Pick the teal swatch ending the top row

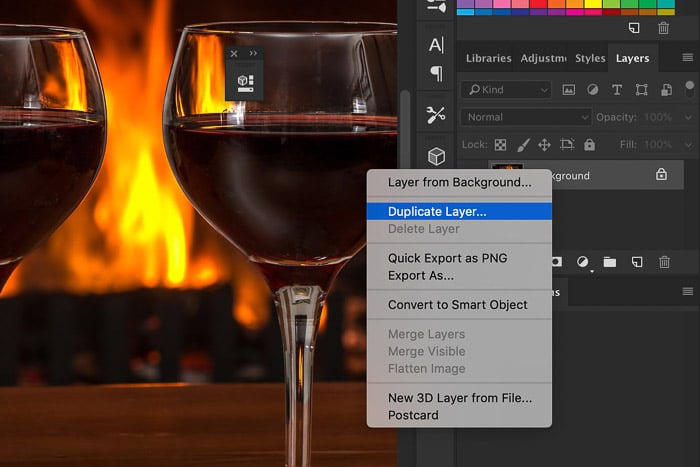(x=666, y=4)
